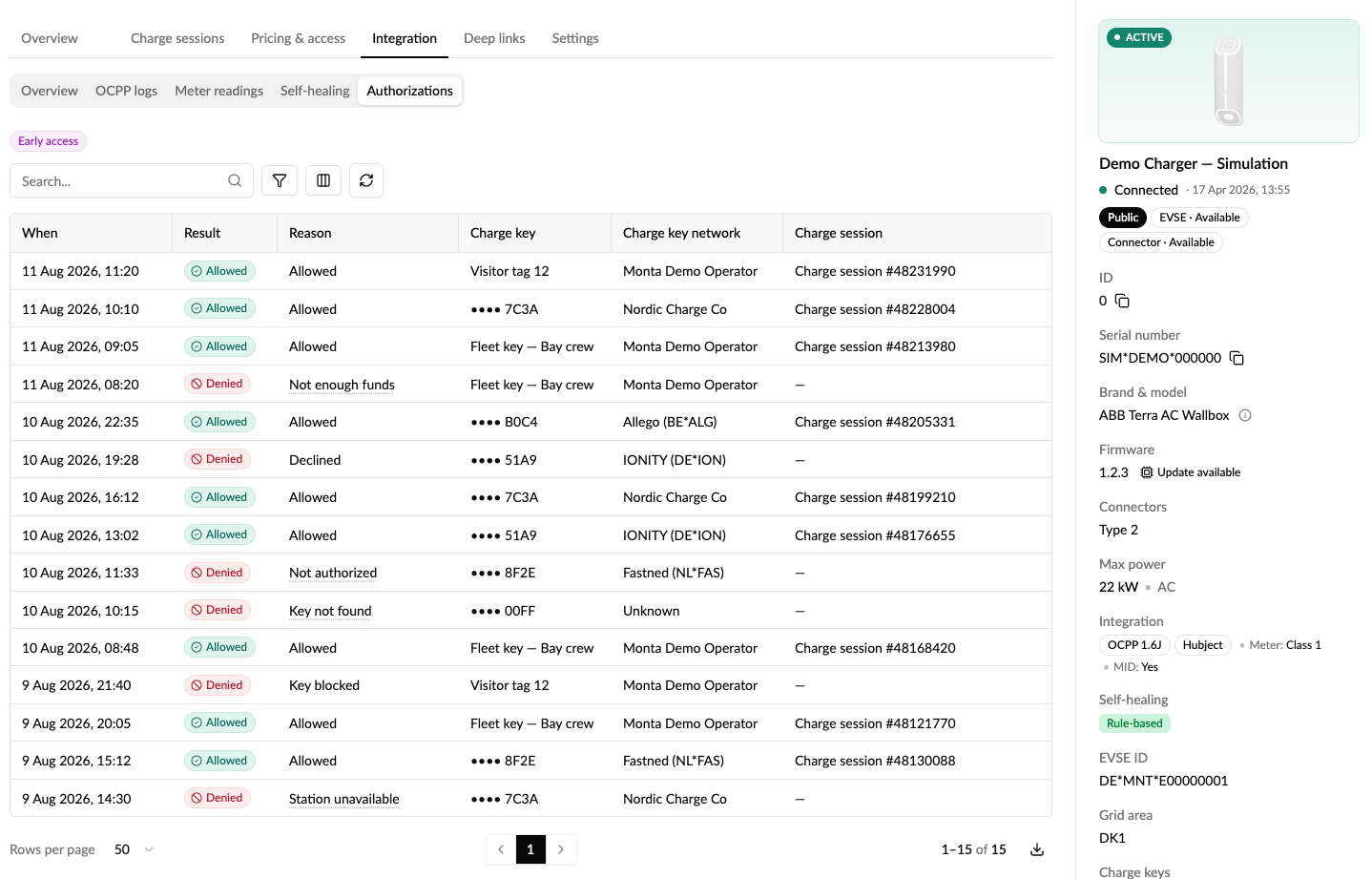Copy the charger ID value
The width and height of the screenshot is (1372, 879).
pyautogui.click(x=1122, y=301)
